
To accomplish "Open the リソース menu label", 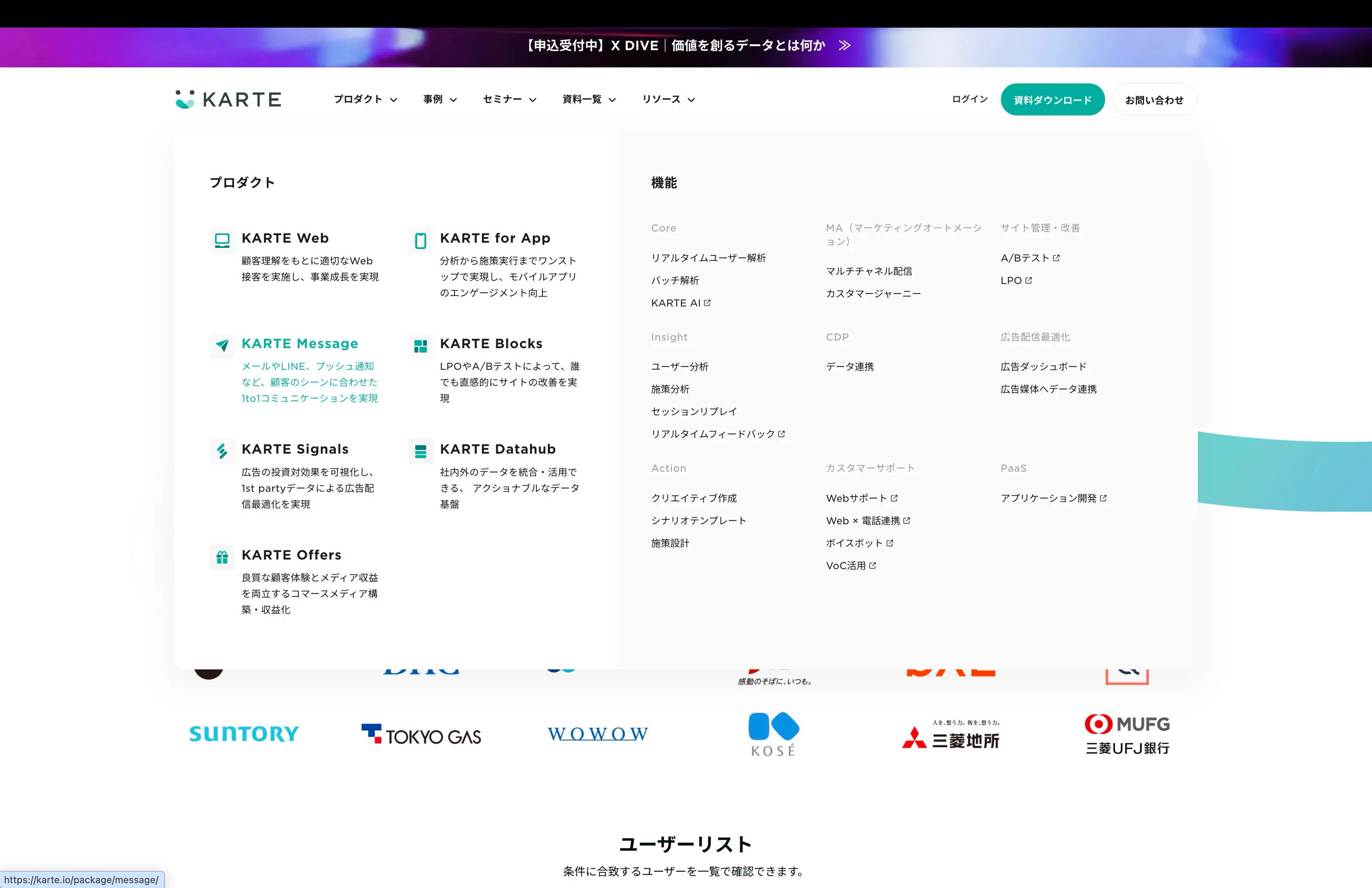I will 661,99.
